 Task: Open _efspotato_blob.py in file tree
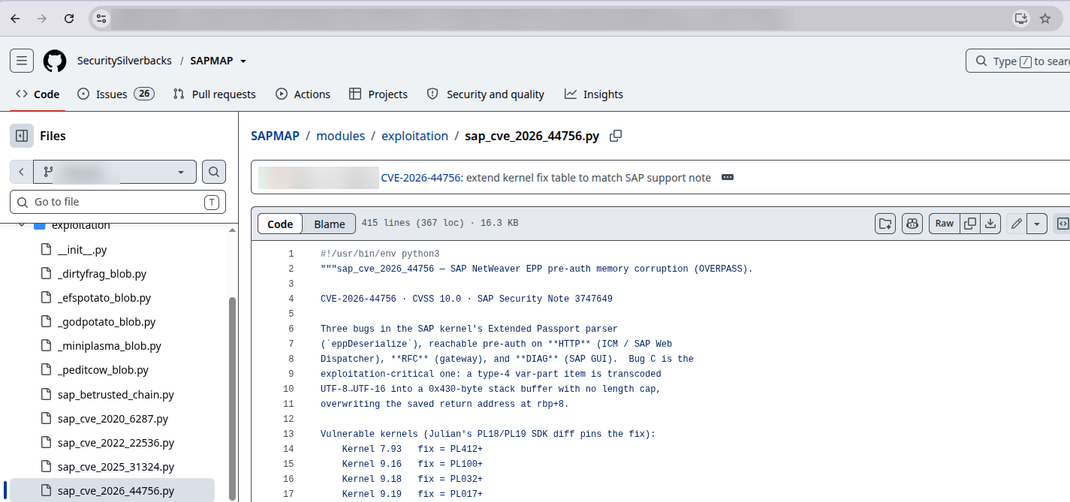click(104, 298)
